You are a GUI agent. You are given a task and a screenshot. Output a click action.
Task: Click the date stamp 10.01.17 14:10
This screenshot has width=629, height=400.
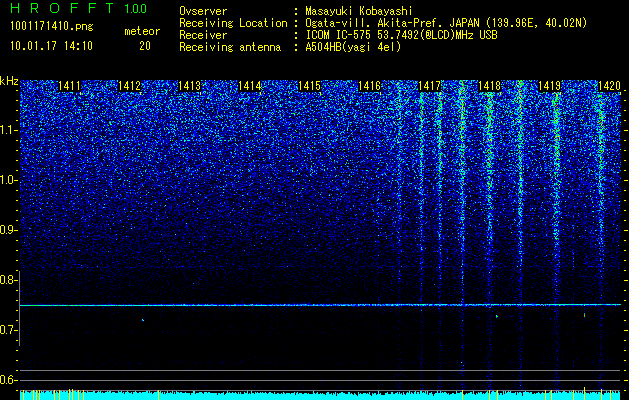click(51, 46)
